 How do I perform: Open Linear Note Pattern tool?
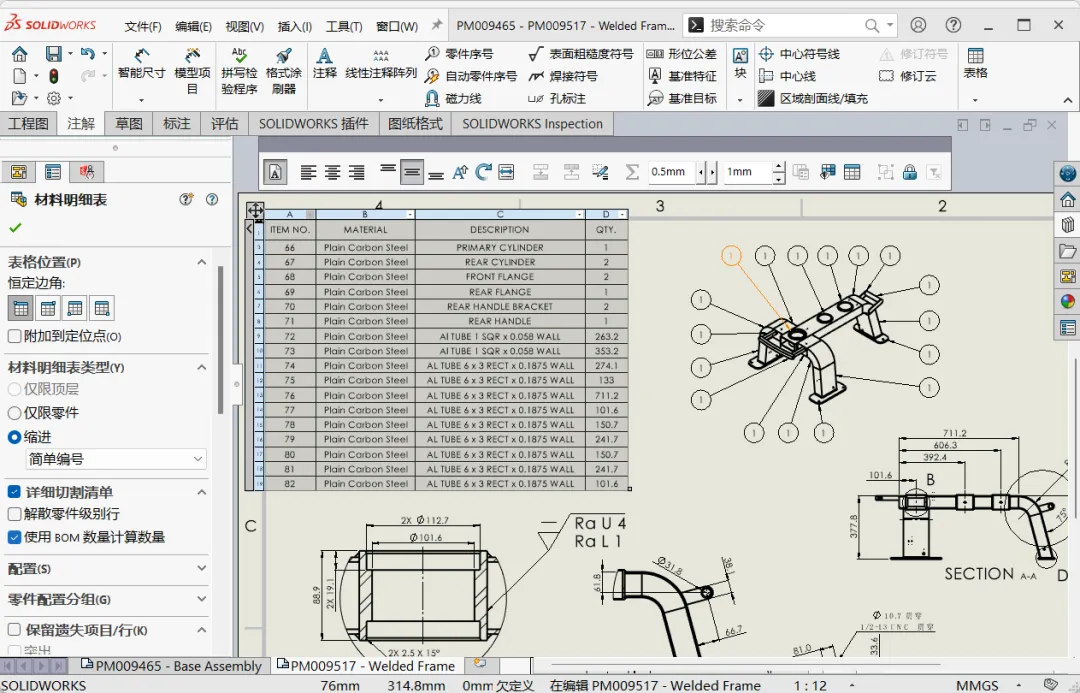pyautogui.click(x=381, y=63)
